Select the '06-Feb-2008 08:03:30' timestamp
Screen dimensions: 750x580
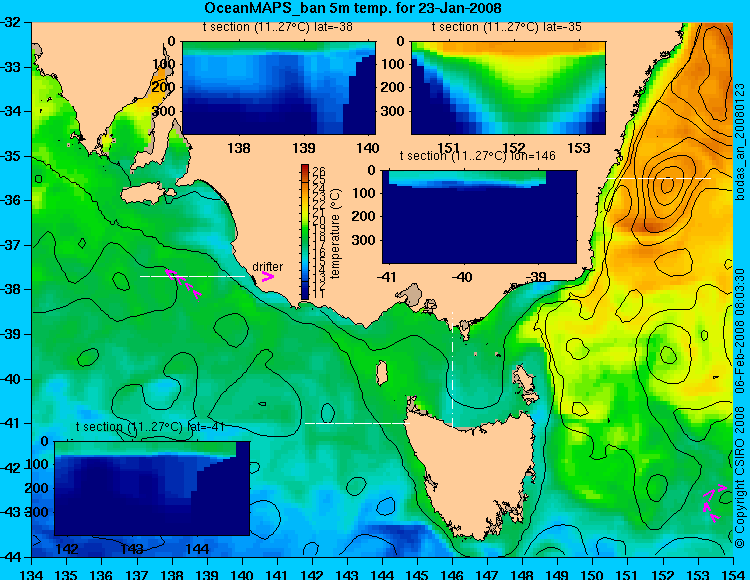tap(740, 330)
